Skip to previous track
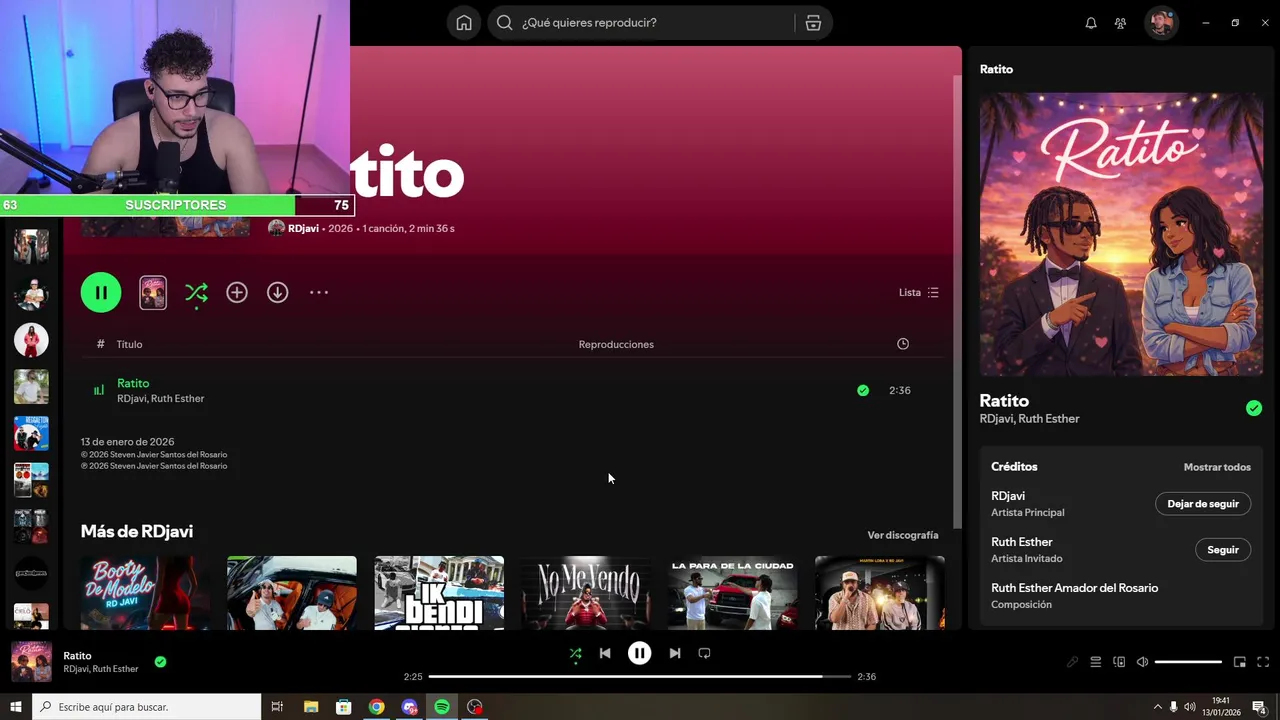The width and height of the screenshot is (1280, 720). point(605,653)
